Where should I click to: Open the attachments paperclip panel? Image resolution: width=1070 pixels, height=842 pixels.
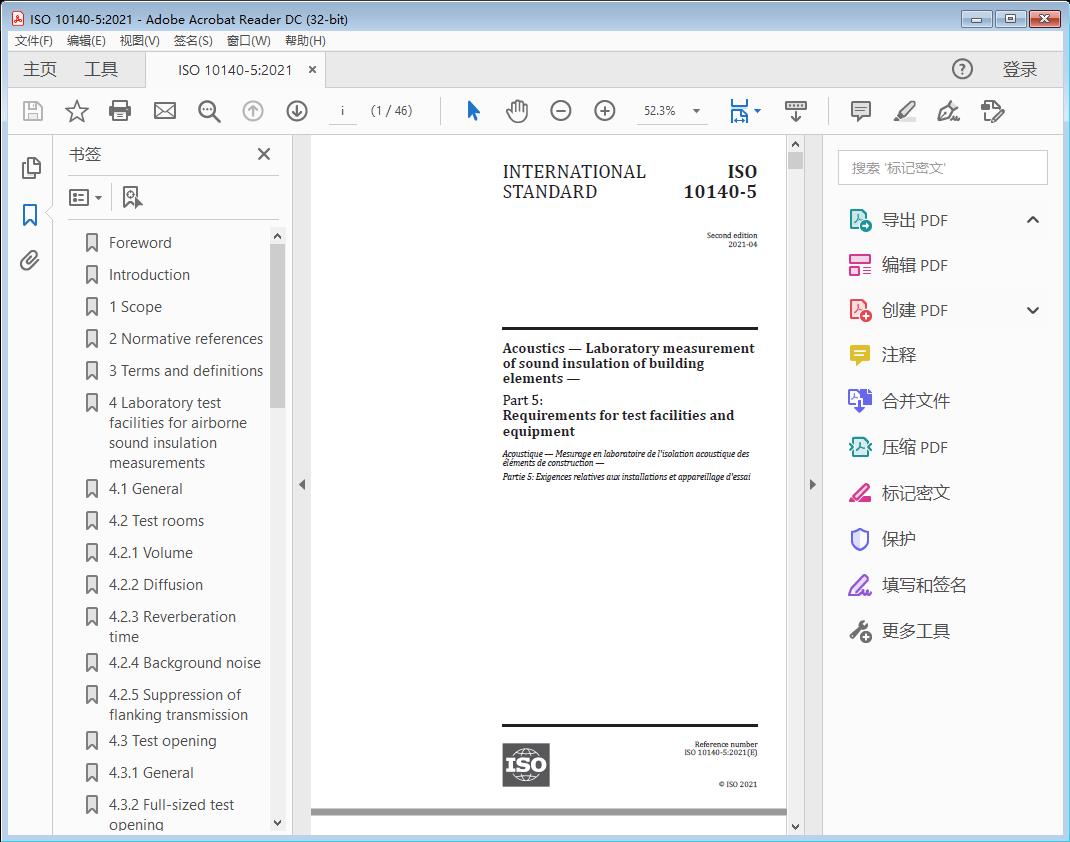[x=29, y=260]
